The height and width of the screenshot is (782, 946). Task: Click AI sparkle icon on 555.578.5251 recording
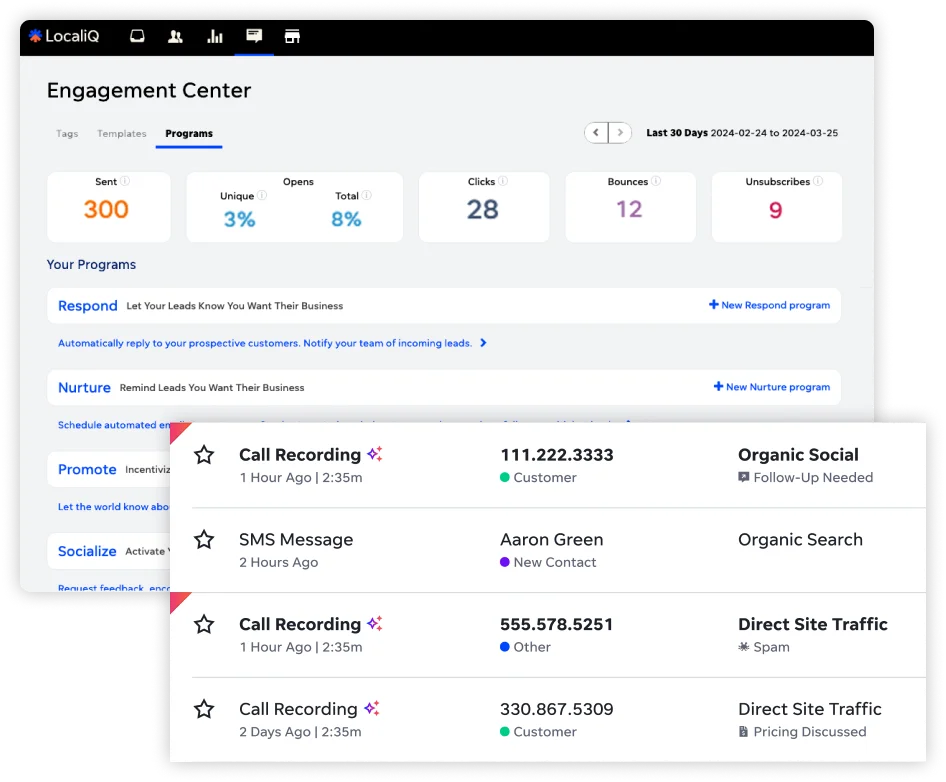pyautogui.click(x=375, y=623)
